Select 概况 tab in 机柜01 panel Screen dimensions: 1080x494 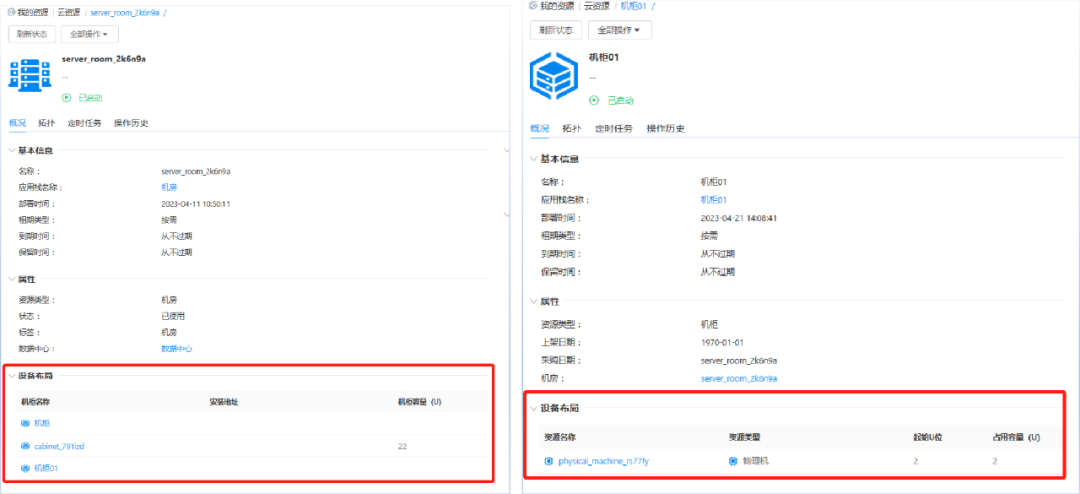[x=540, y=129]
